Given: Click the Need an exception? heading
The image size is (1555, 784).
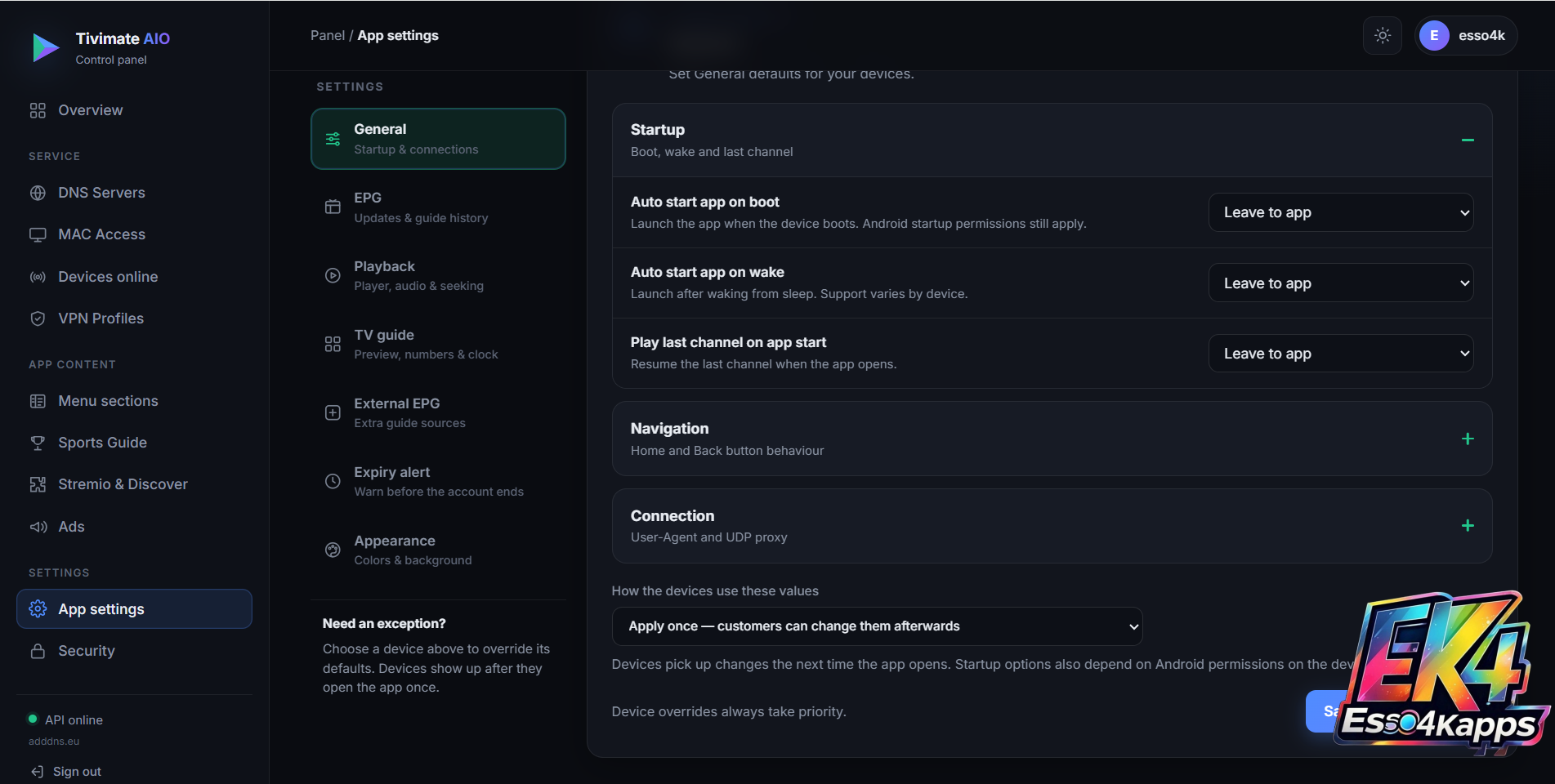Looking at the screenshot, I should (384, 623).
